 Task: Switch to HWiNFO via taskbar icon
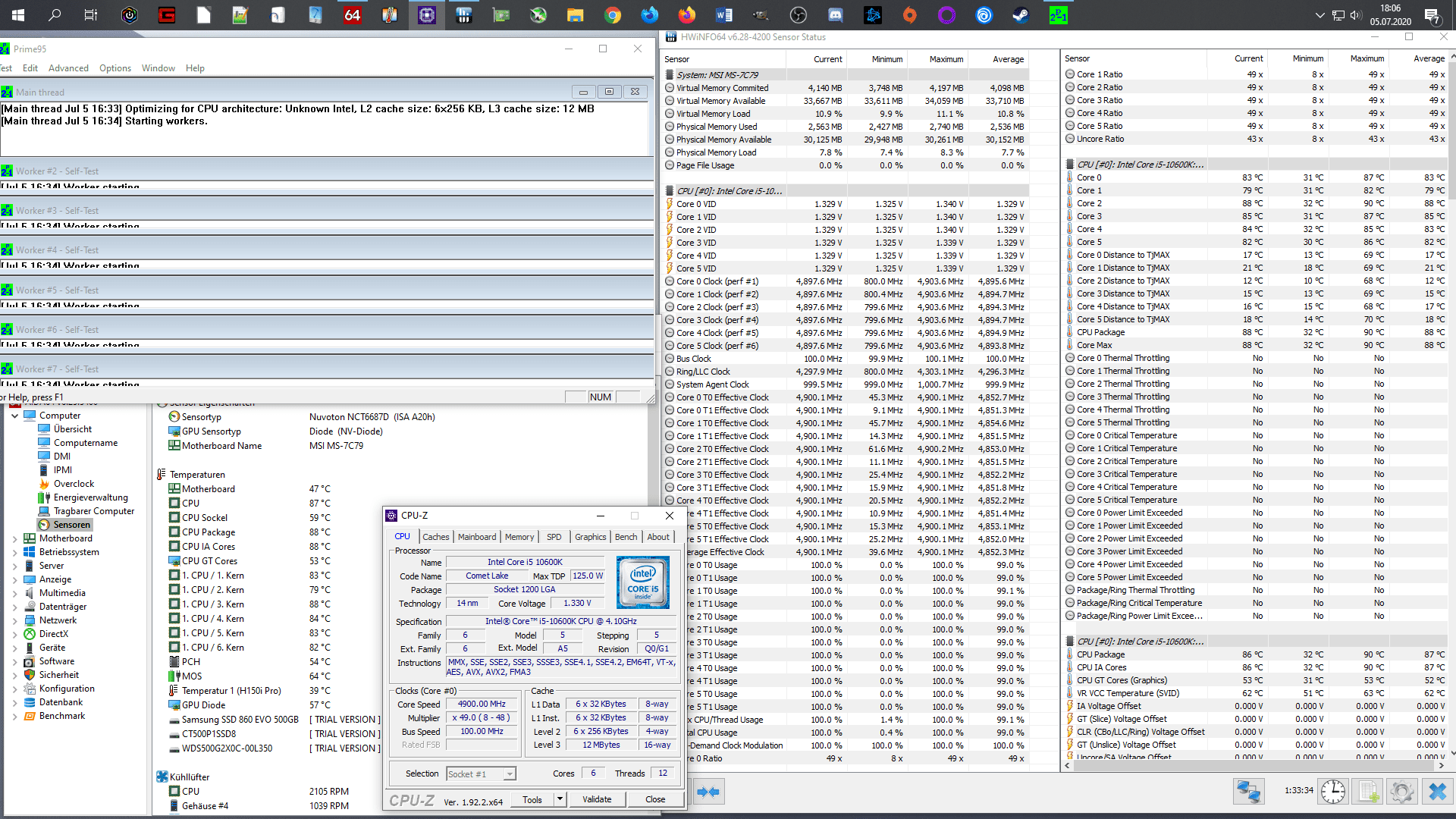pos(464,15)
